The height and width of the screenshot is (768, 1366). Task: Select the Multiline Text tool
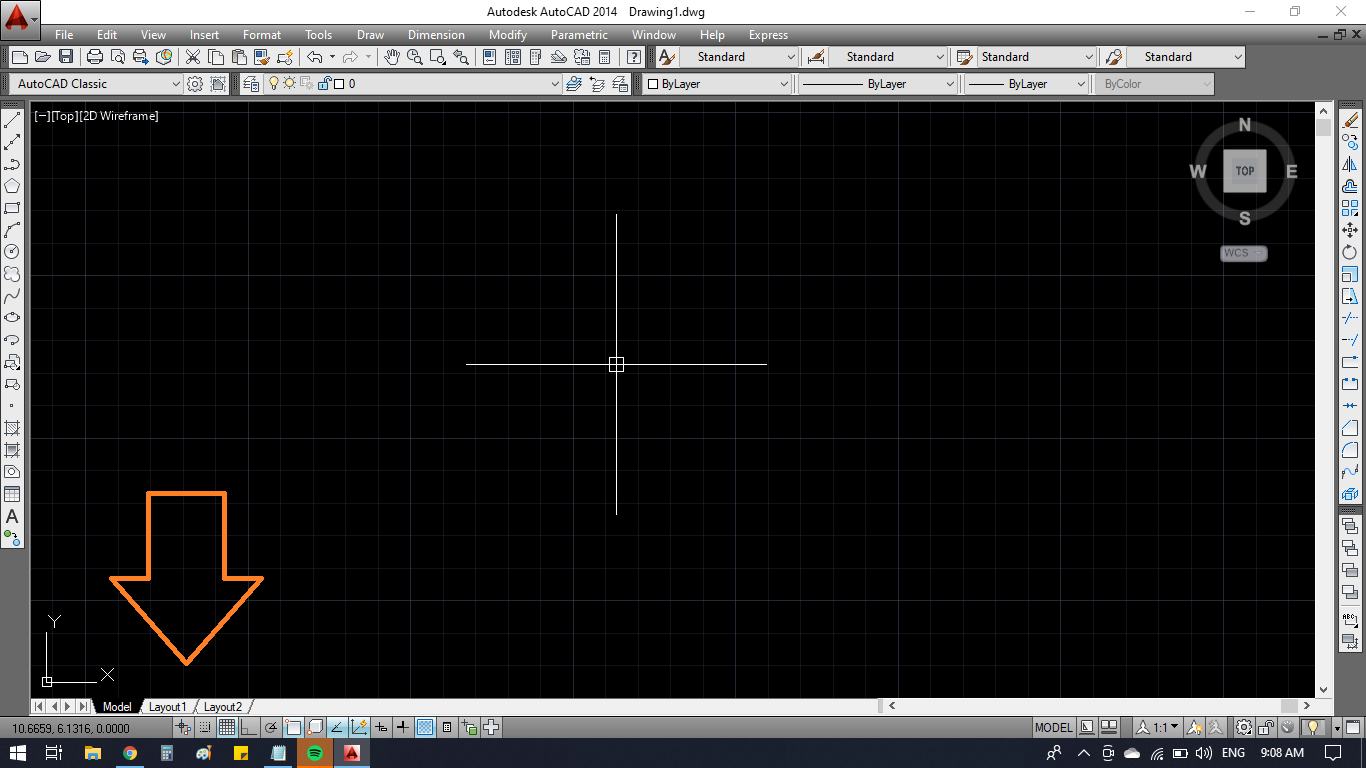(12, 516)
